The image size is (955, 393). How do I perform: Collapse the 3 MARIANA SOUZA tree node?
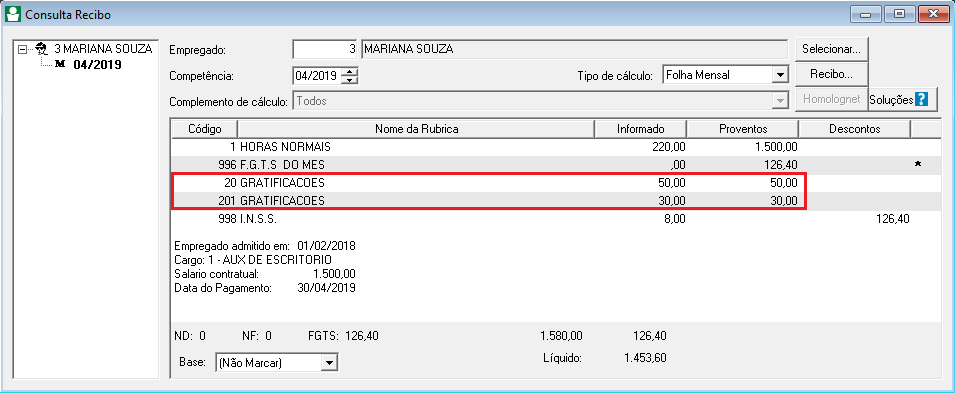[x=23, y=49]
